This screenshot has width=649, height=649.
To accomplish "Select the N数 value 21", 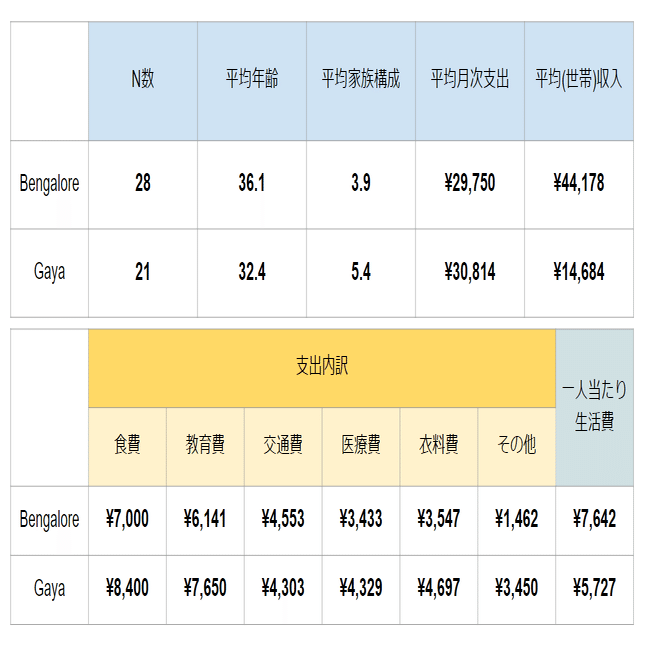I will click(x=143, y=272).
